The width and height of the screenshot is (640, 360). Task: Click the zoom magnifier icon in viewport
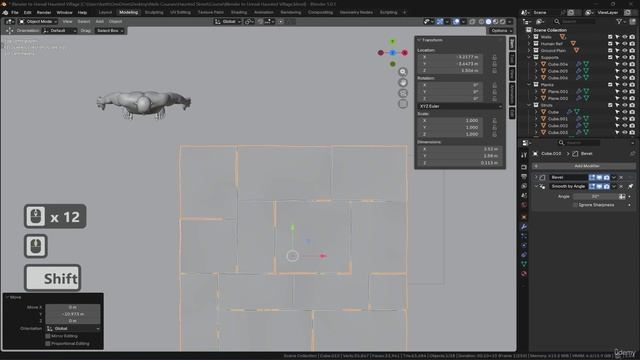click(x=403, y=72)
